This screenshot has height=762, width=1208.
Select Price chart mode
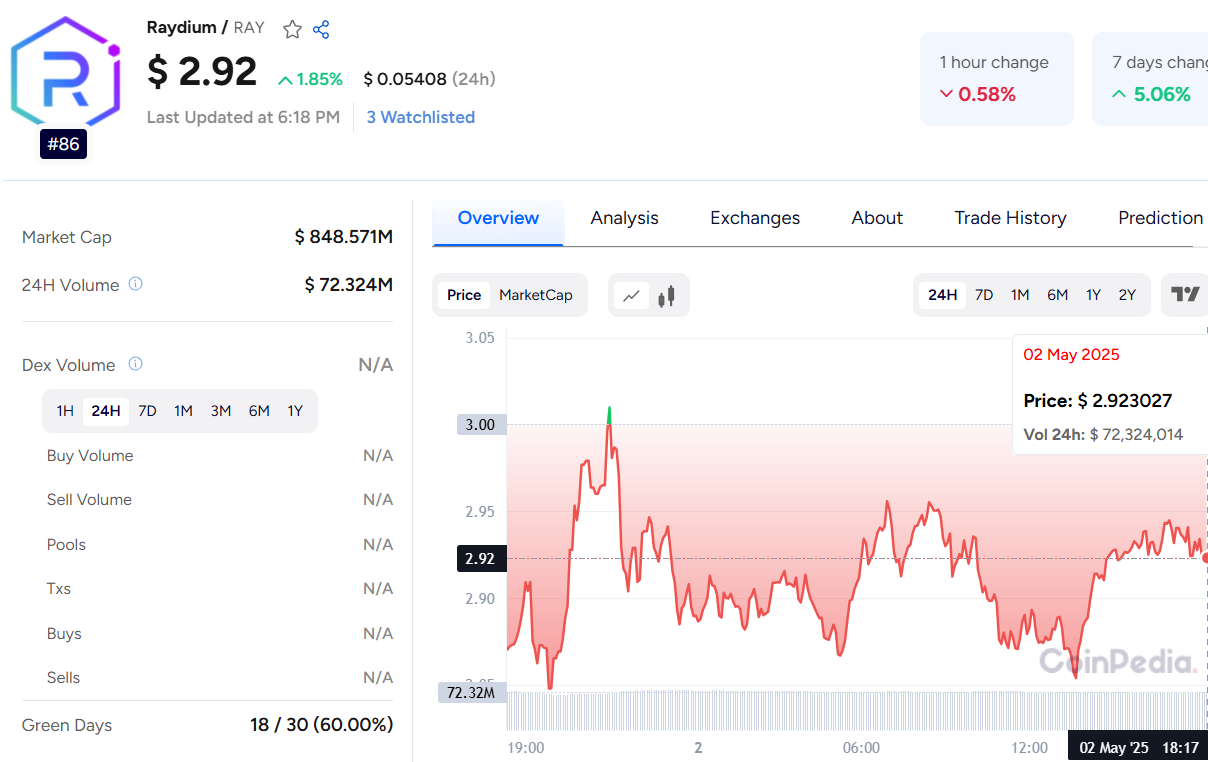point(464,295)
